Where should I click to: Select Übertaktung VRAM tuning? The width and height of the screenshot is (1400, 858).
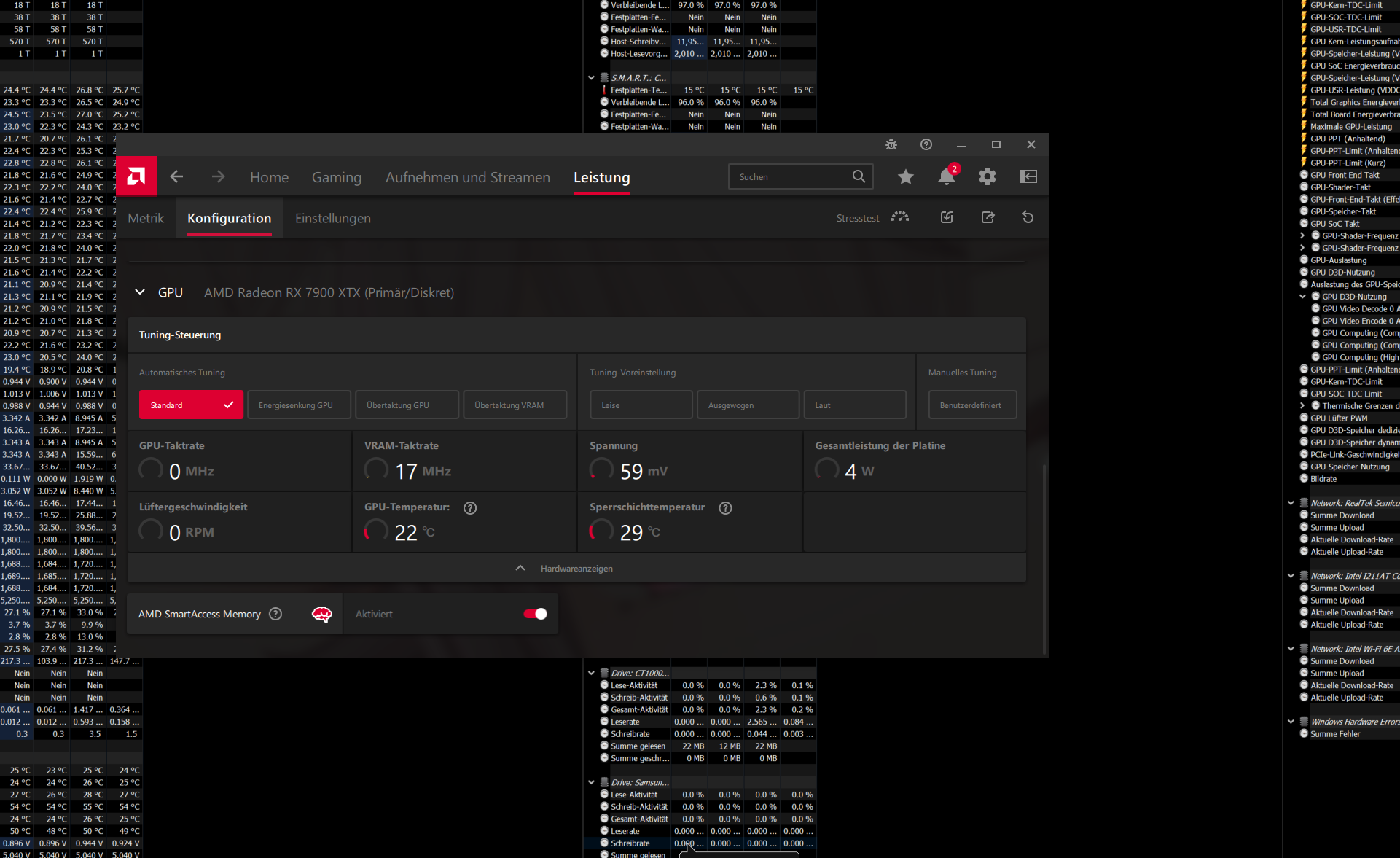515,405
